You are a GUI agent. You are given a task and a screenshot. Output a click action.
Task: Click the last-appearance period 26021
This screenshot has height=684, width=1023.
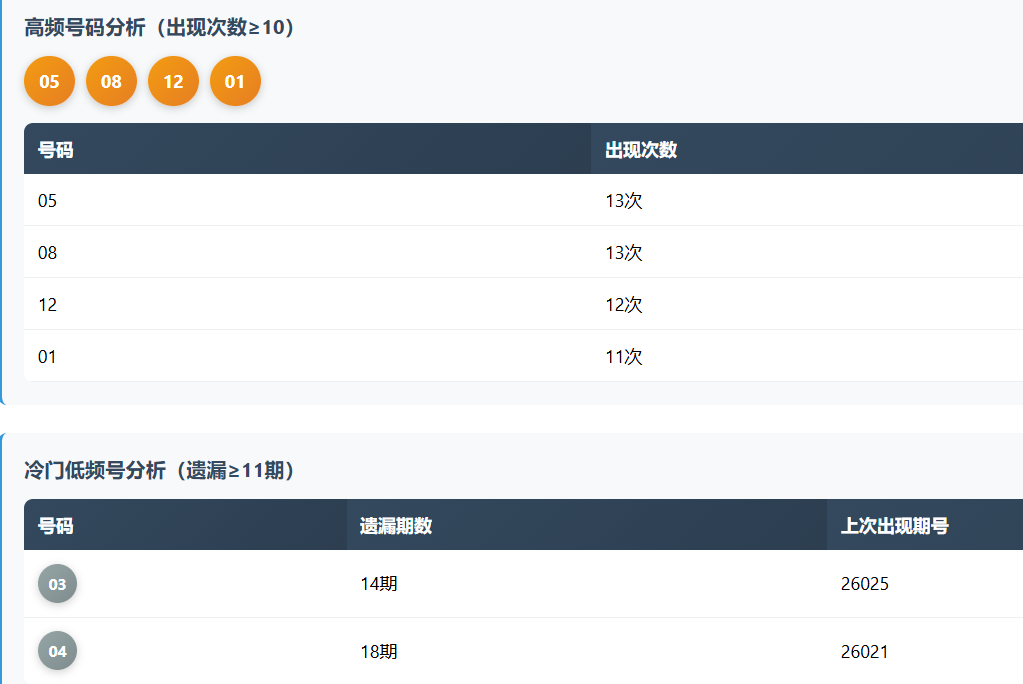(x=864, y=652)
